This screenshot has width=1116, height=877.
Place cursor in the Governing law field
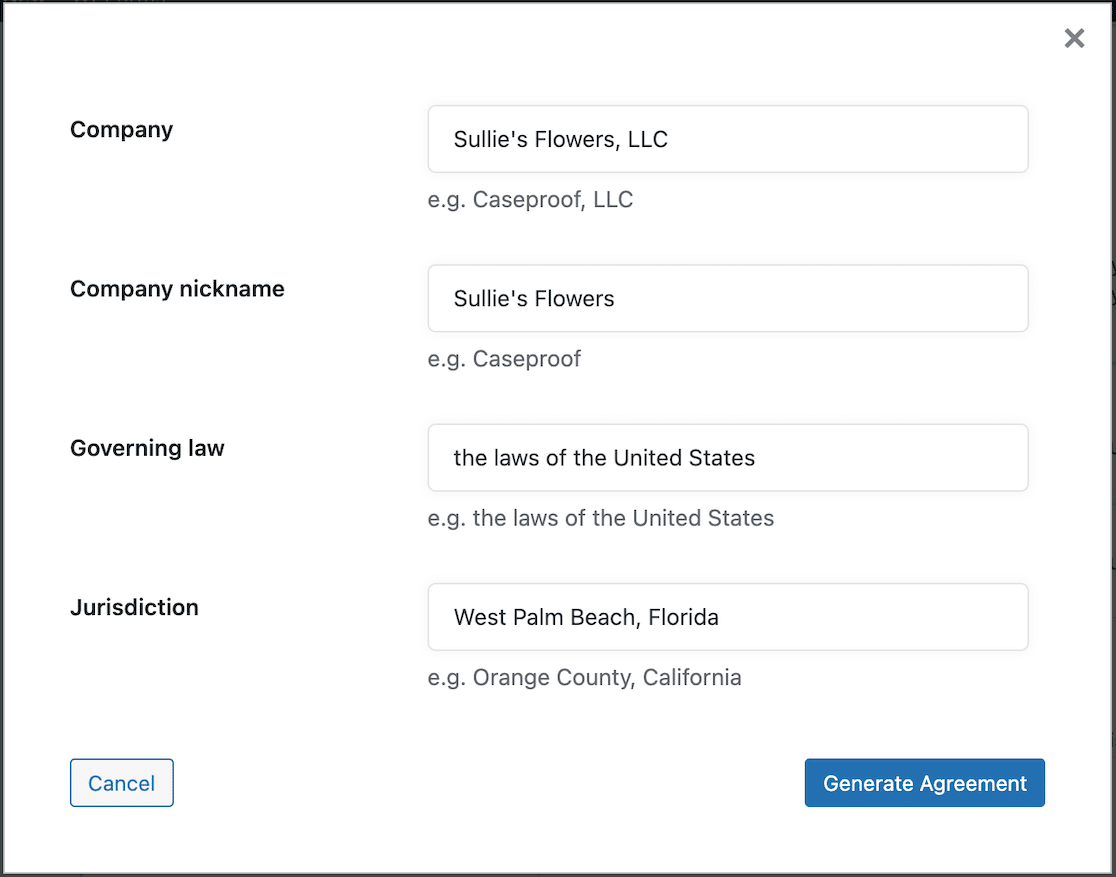coord(728,457)
